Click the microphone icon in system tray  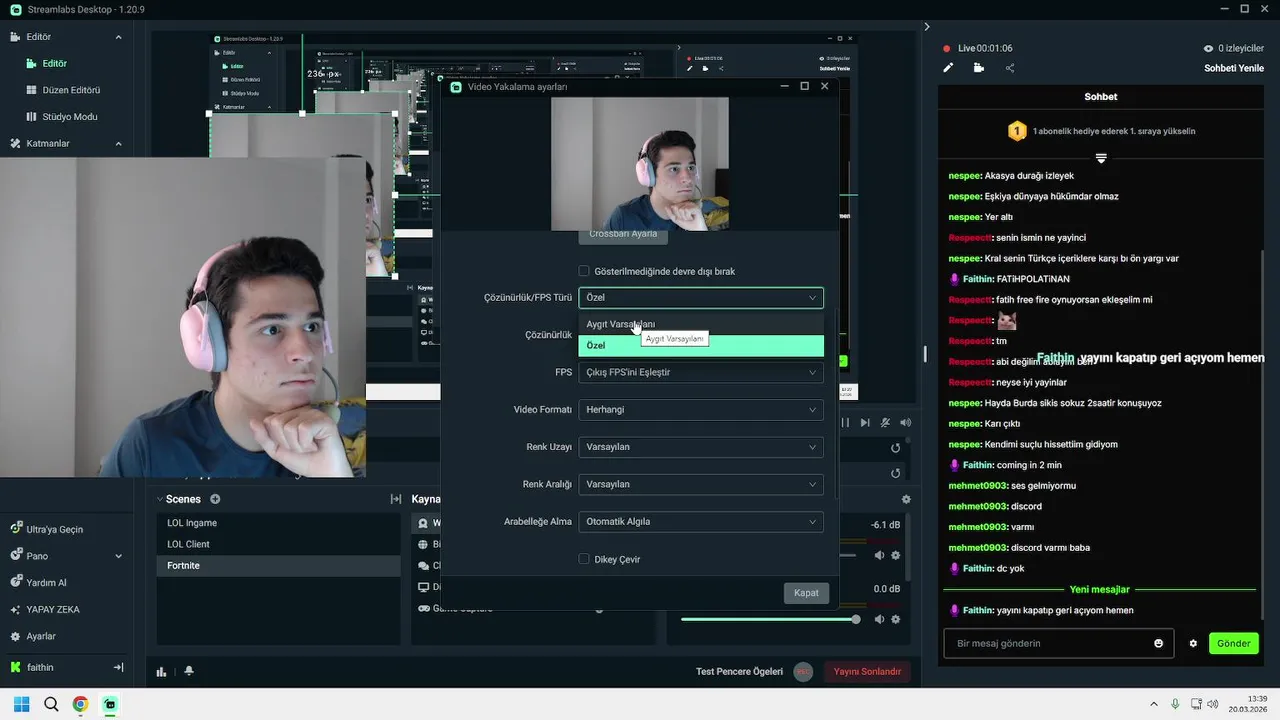[1175, 704]
